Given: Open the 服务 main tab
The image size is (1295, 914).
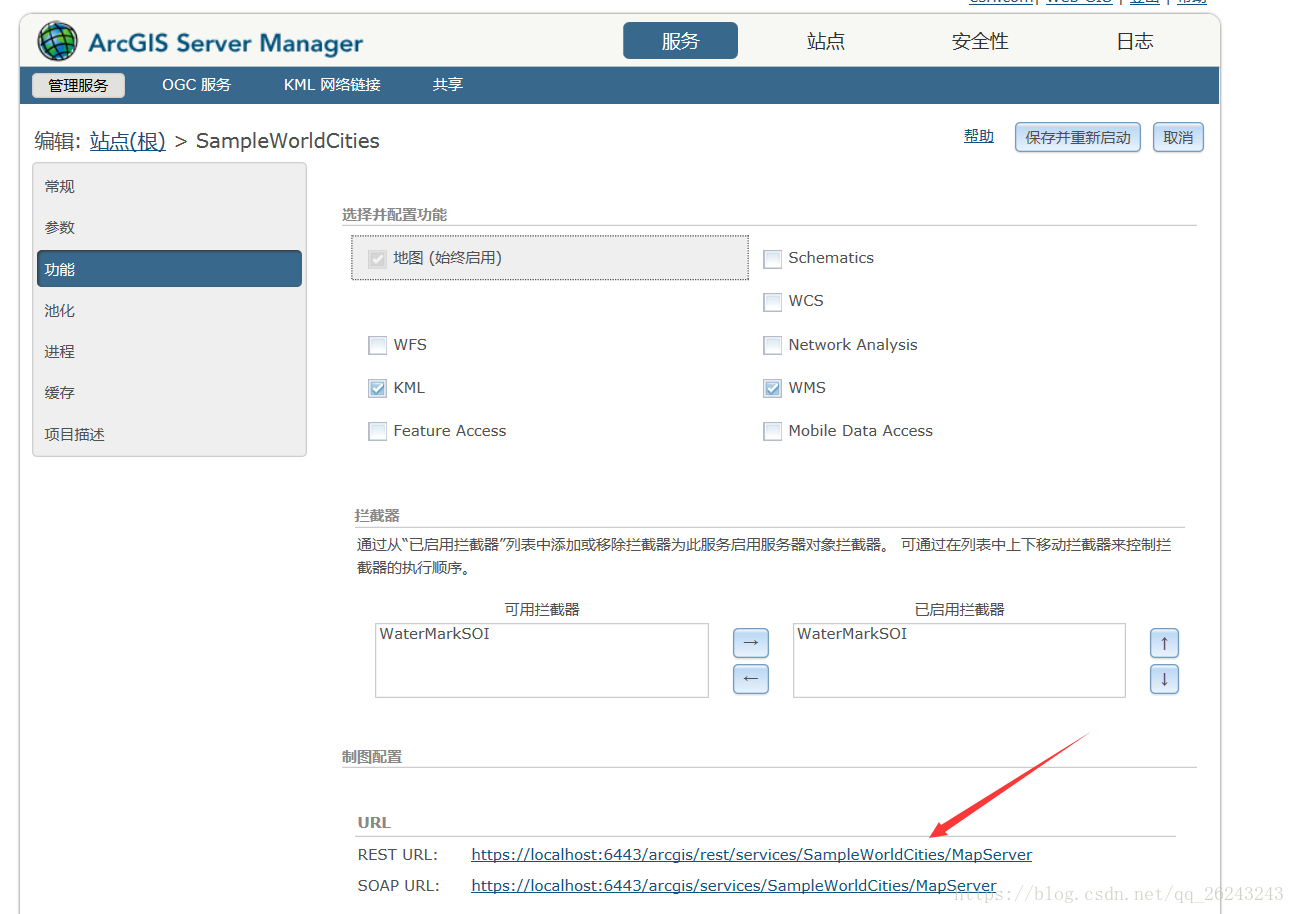Looking at the screenshot, I should (680, 41).
